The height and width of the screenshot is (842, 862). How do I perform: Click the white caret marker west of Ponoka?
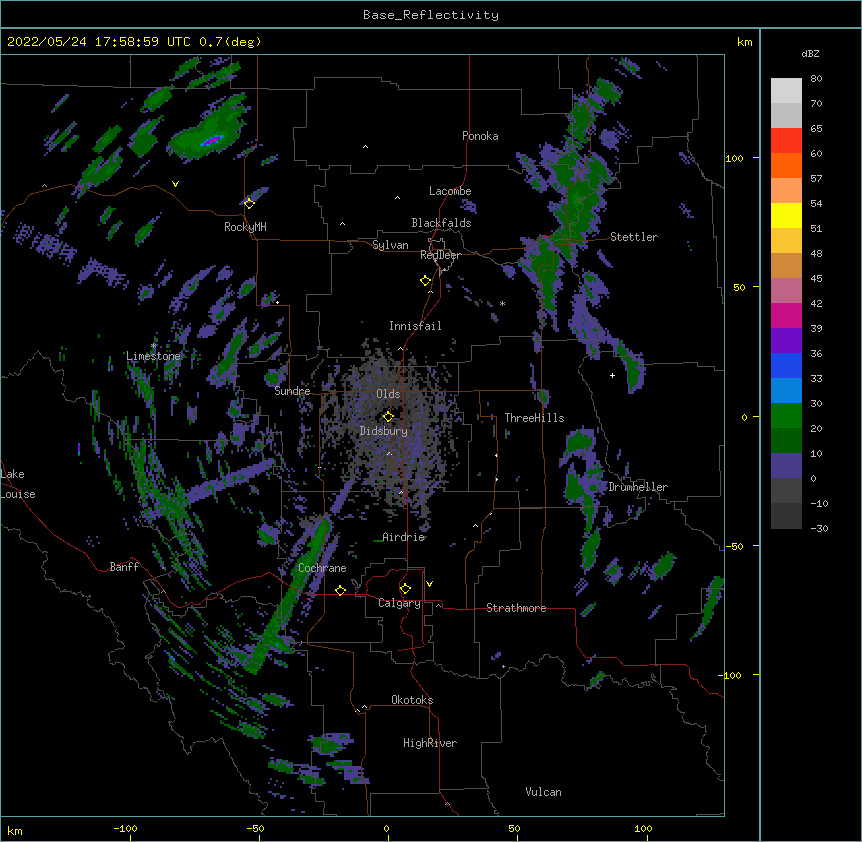pos(366,147)
